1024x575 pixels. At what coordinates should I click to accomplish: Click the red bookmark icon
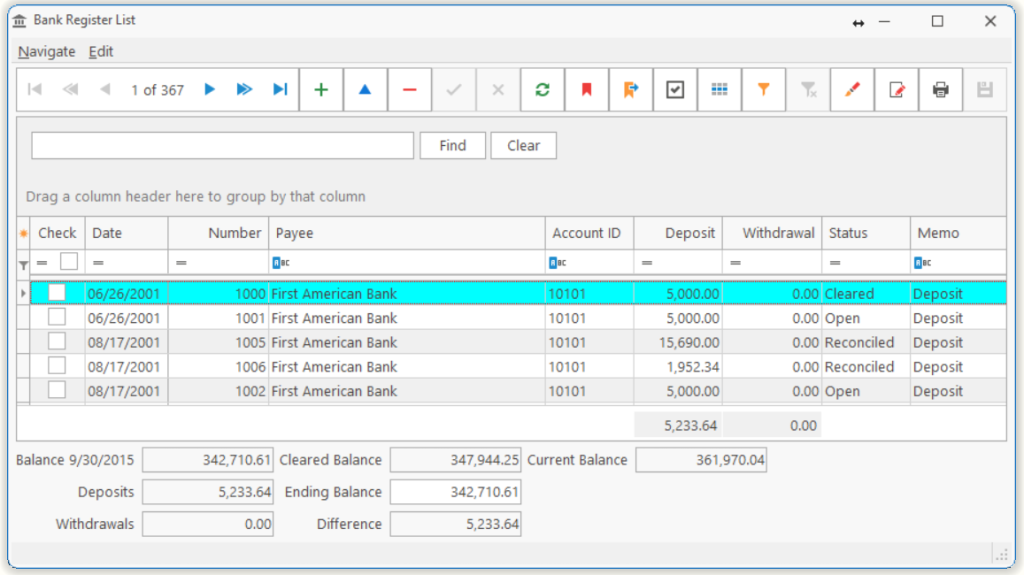click(x=587, y=90)
